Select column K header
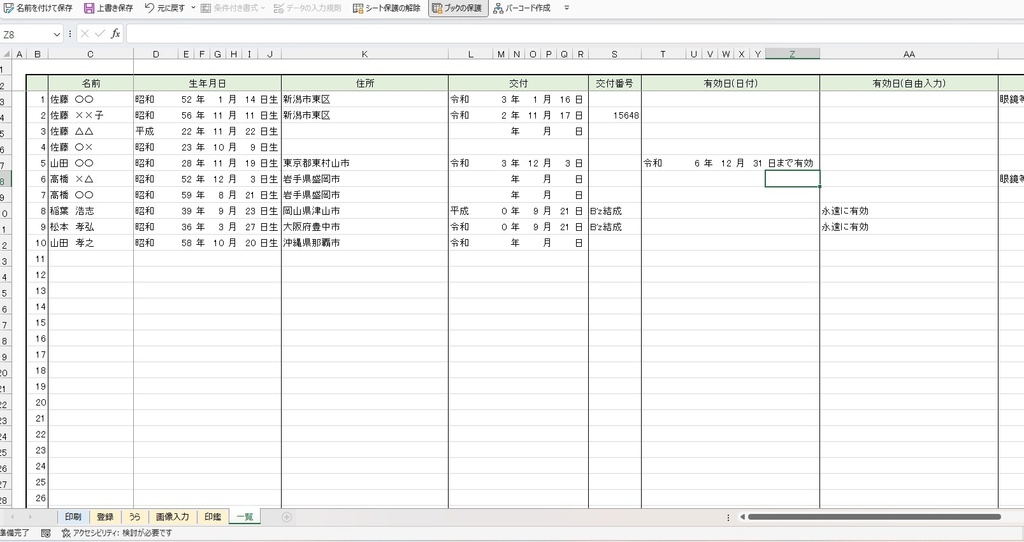1024x542 pixels. pyautogui.click(x=364, y=54)
